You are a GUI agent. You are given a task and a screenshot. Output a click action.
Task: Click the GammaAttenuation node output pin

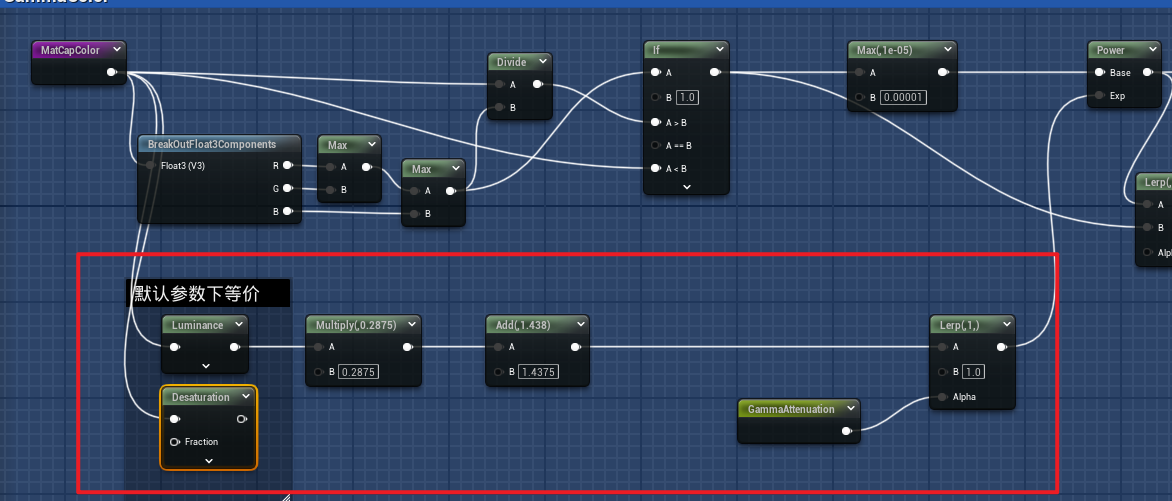point(847,431)
